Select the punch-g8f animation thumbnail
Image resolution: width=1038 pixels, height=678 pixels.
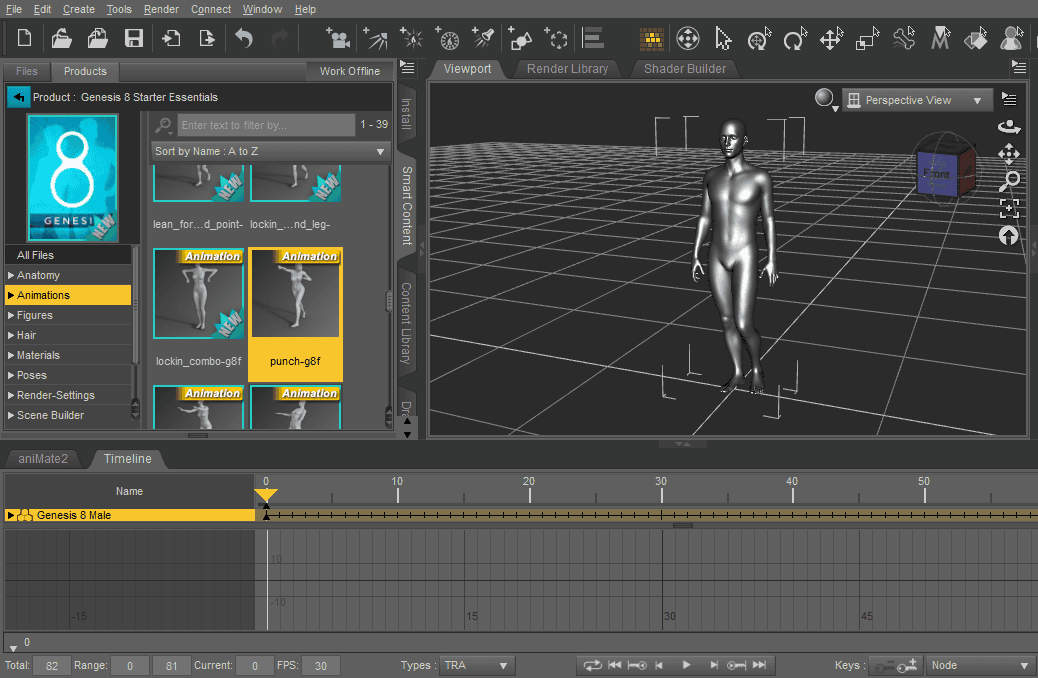(295, 293)
